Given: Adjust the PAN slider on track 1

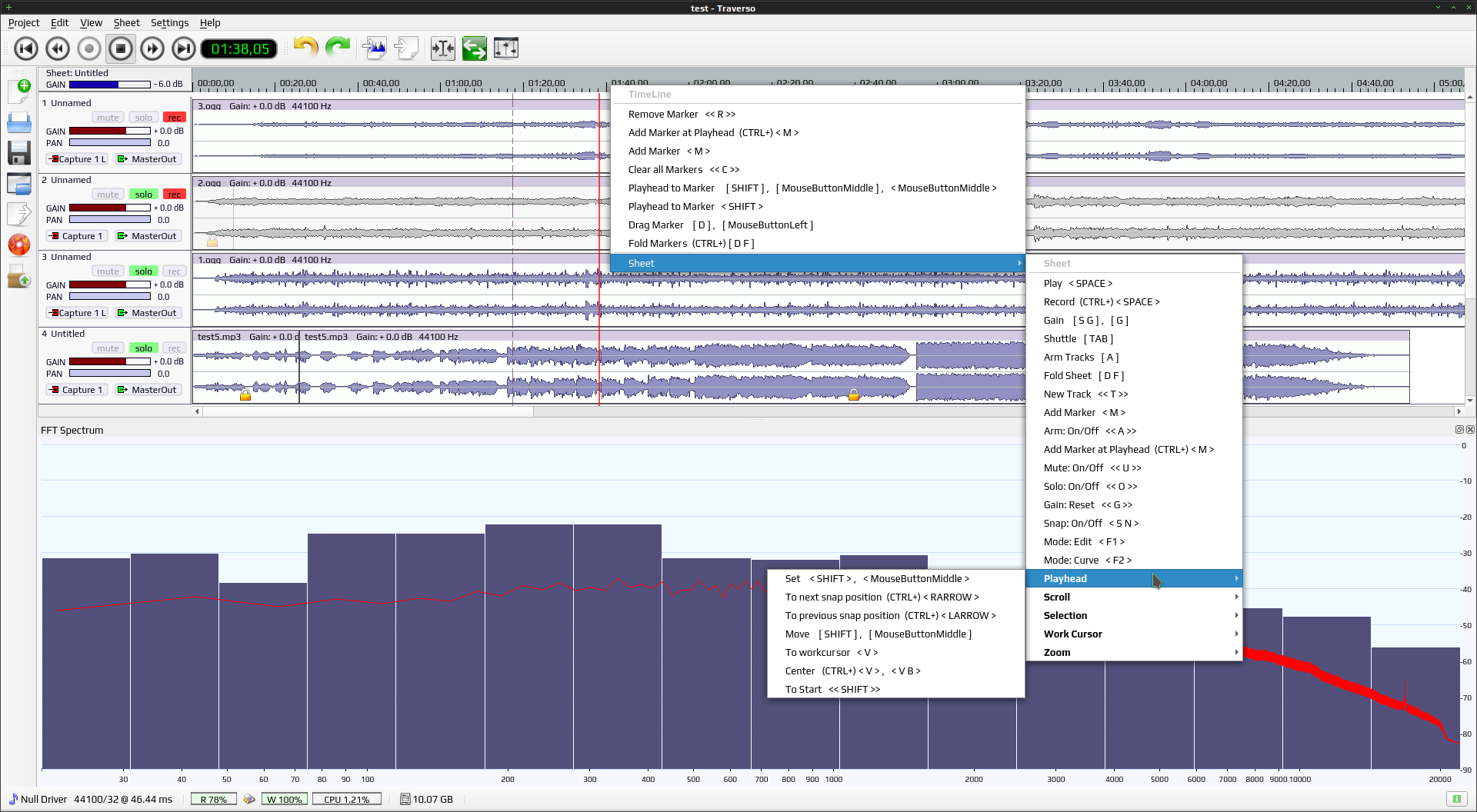Looking at the screenshot, I should (x=110, y=143).
